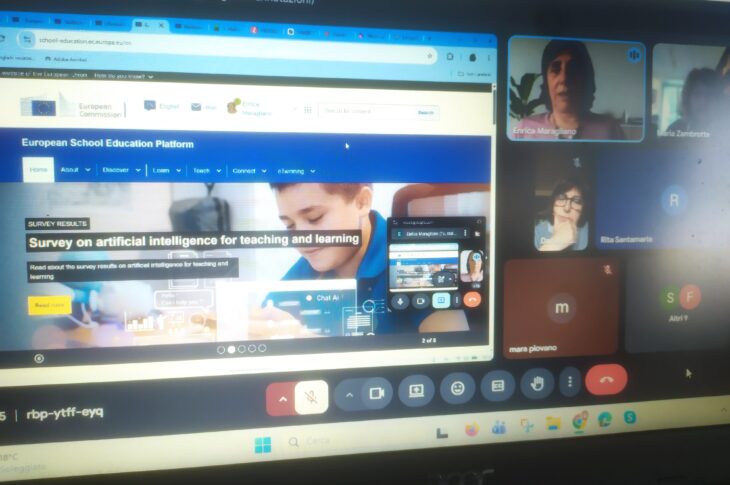
Task: Open the other participants tile with S and F avatars
Action: [x=679, y=303]
